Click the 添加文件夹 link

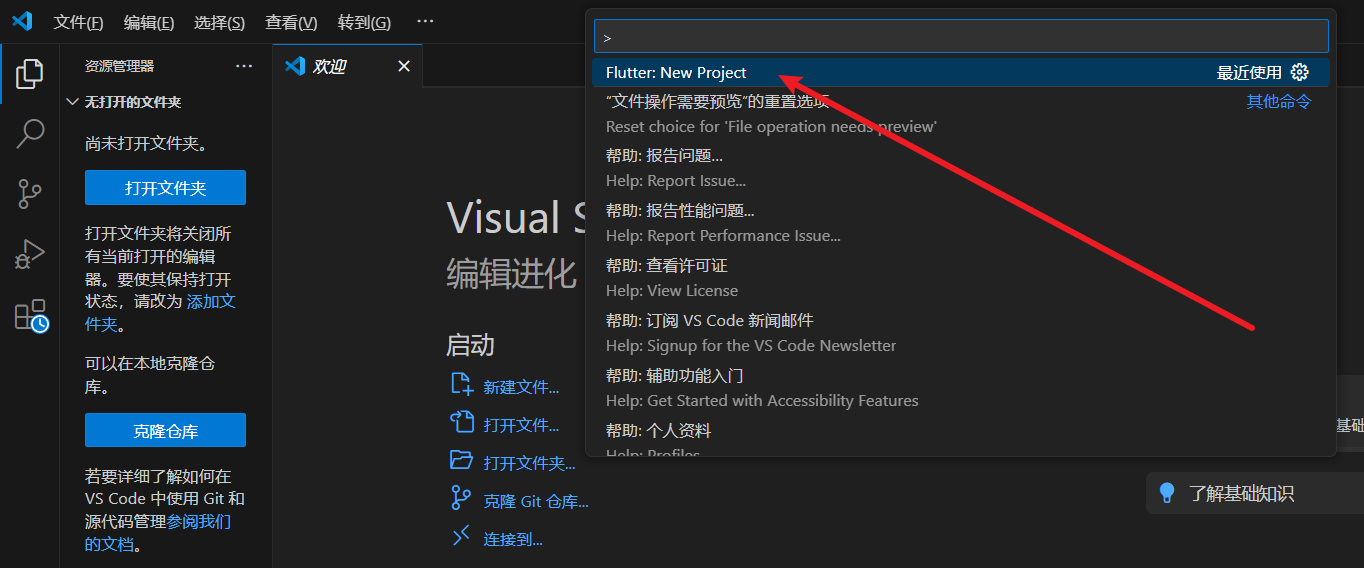(211, 301)
